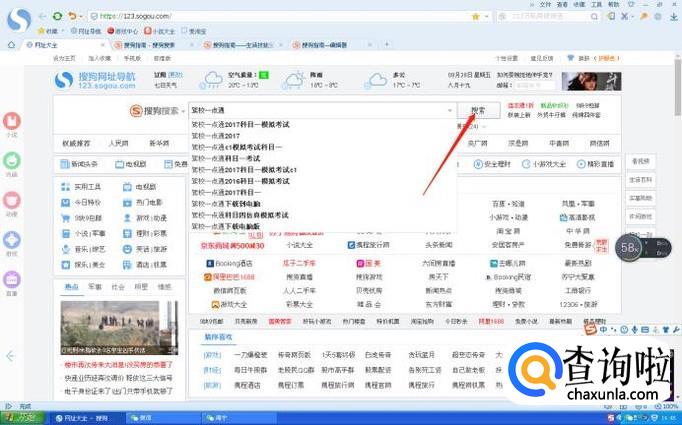Click the search box containing 驾校一点通
The height and width of the screenshot is (425, 682).
tap(320, 111)
